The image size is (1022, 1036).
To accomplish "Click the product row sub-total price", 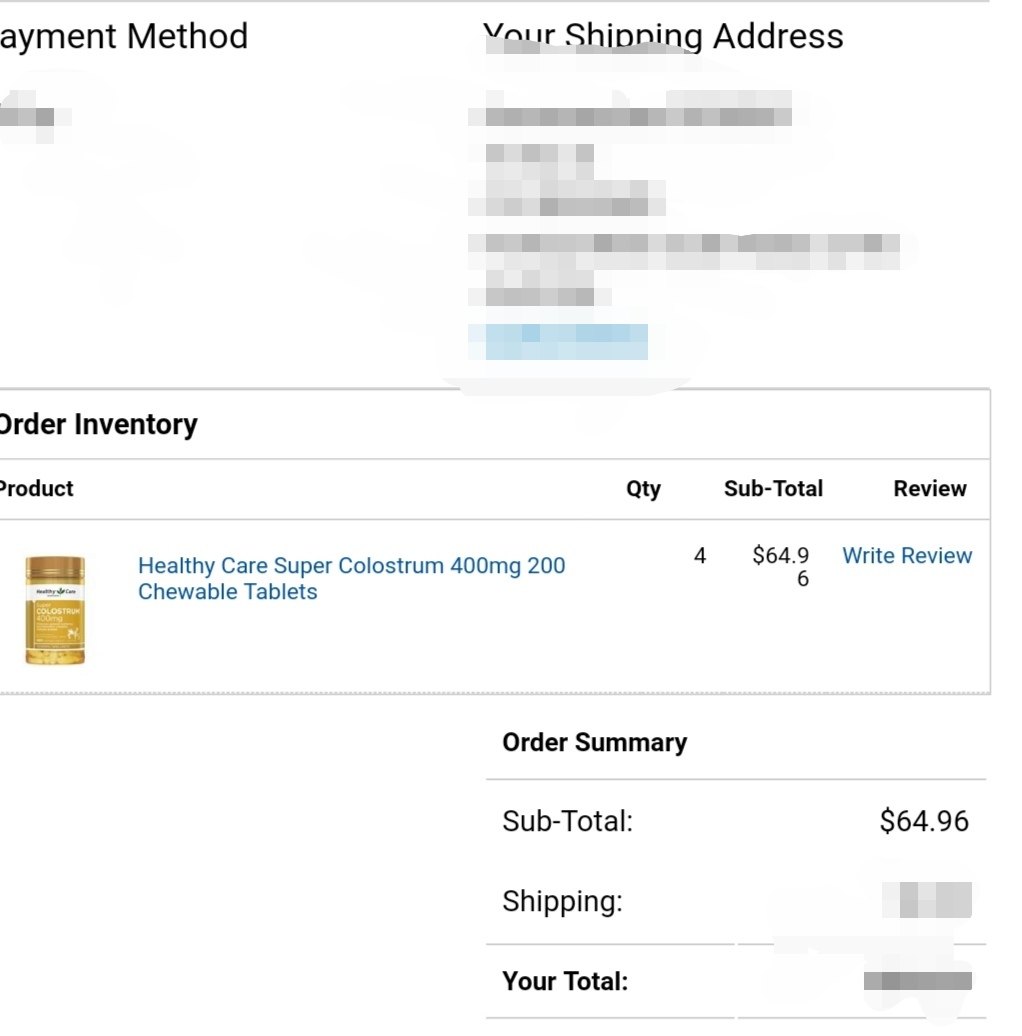I will [x=781, y=567].
